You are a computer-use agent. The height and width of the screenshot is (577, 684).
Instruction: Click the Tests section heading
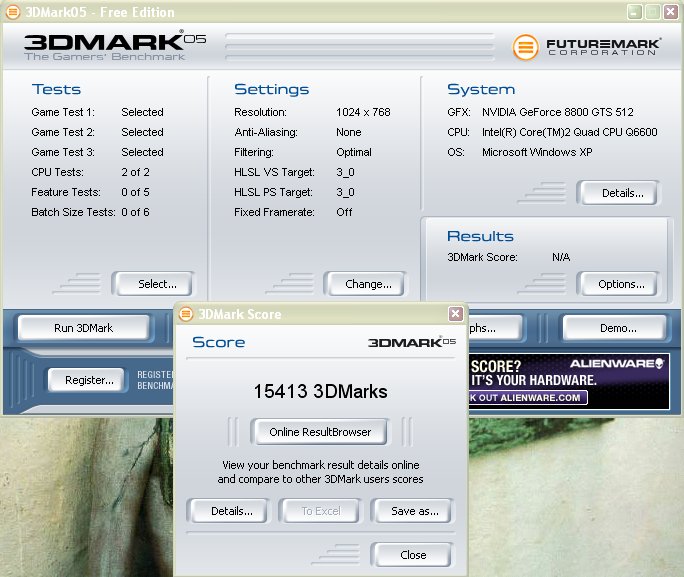coord(56,89)
